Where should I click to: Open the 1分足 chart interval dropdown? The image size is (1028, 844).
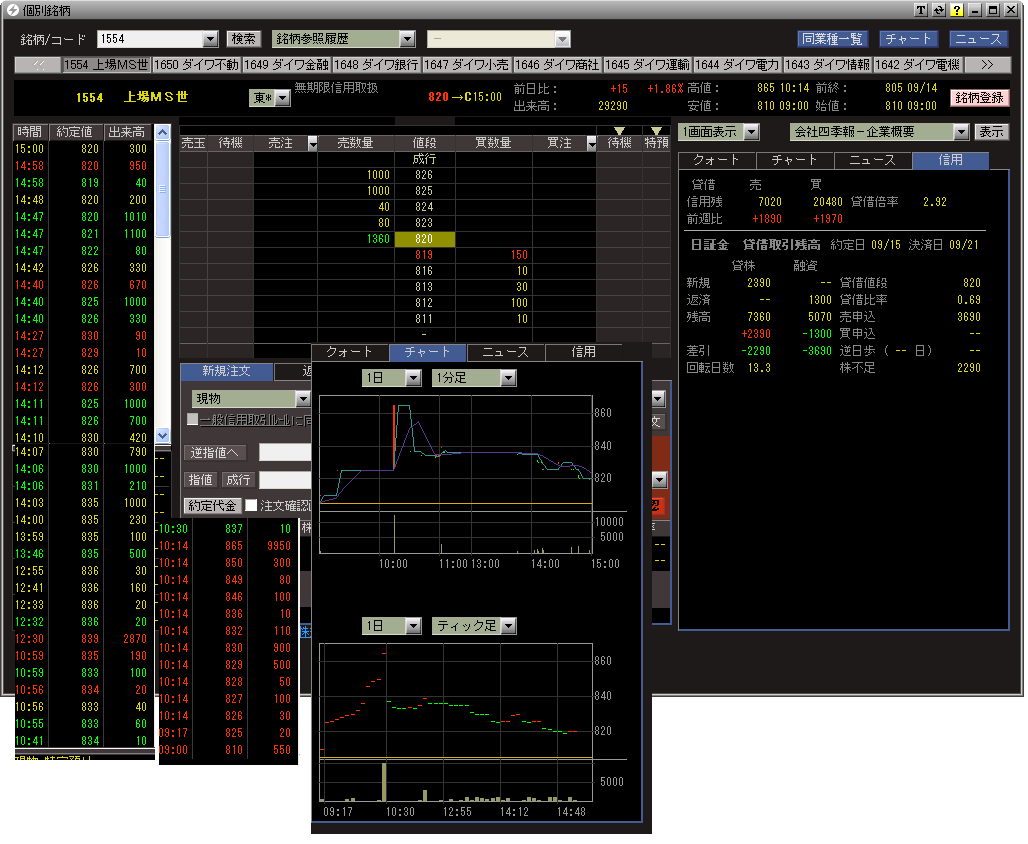pos(508,378)
